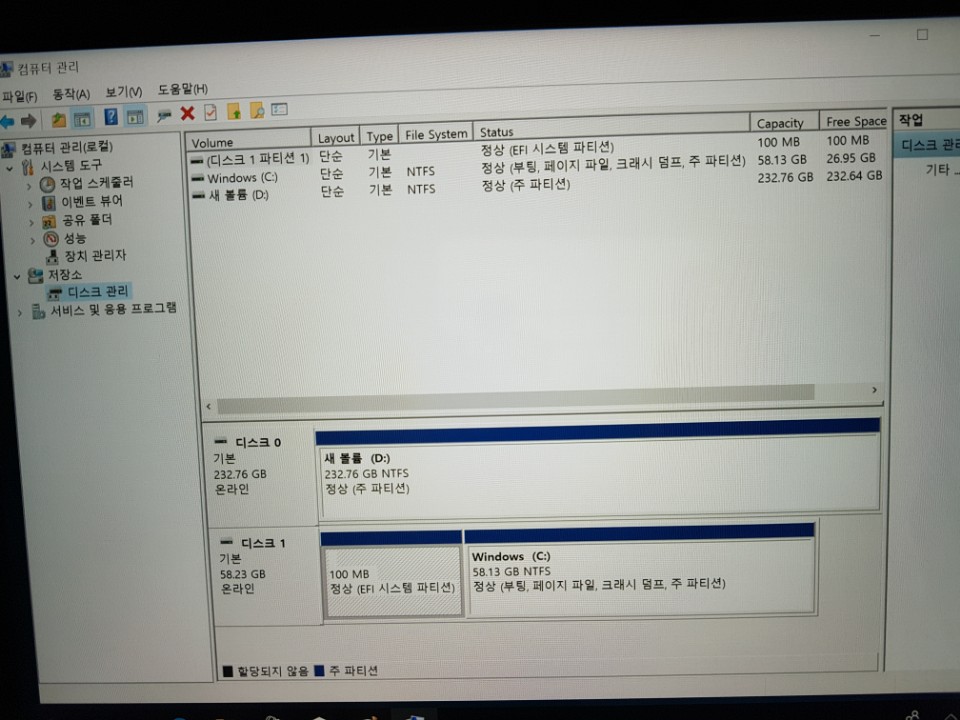
Task: Click the Forward arrow in toolbar
Action: [x=28, y=121]
